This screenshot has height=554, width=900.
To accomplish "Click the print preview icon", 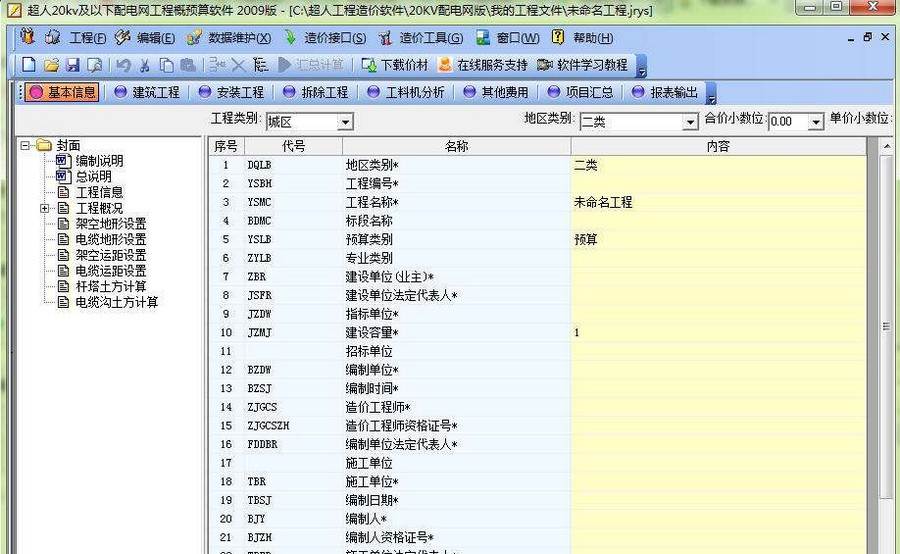I will click(x=95, y=65).
